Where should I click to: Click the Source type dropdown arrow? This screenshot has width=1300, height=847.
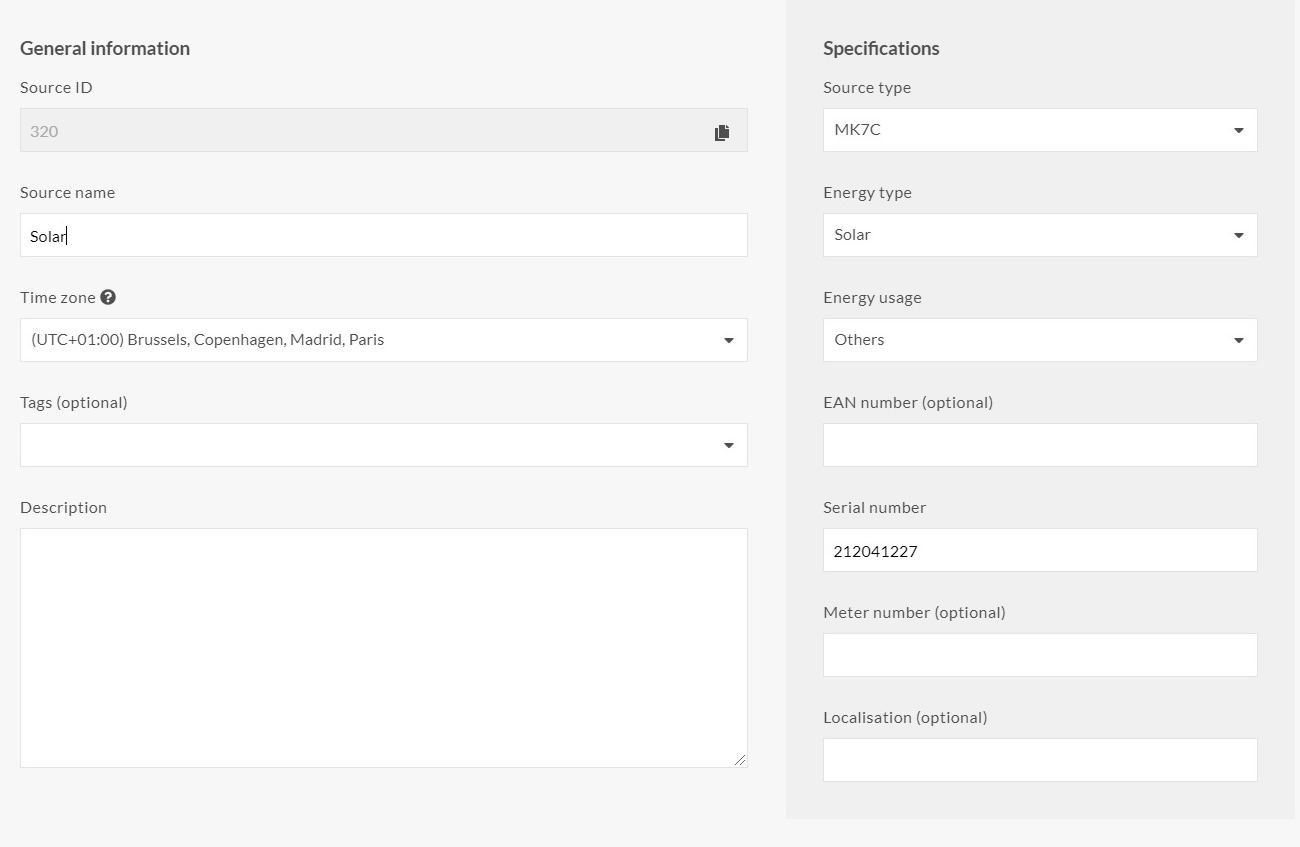1237,130
